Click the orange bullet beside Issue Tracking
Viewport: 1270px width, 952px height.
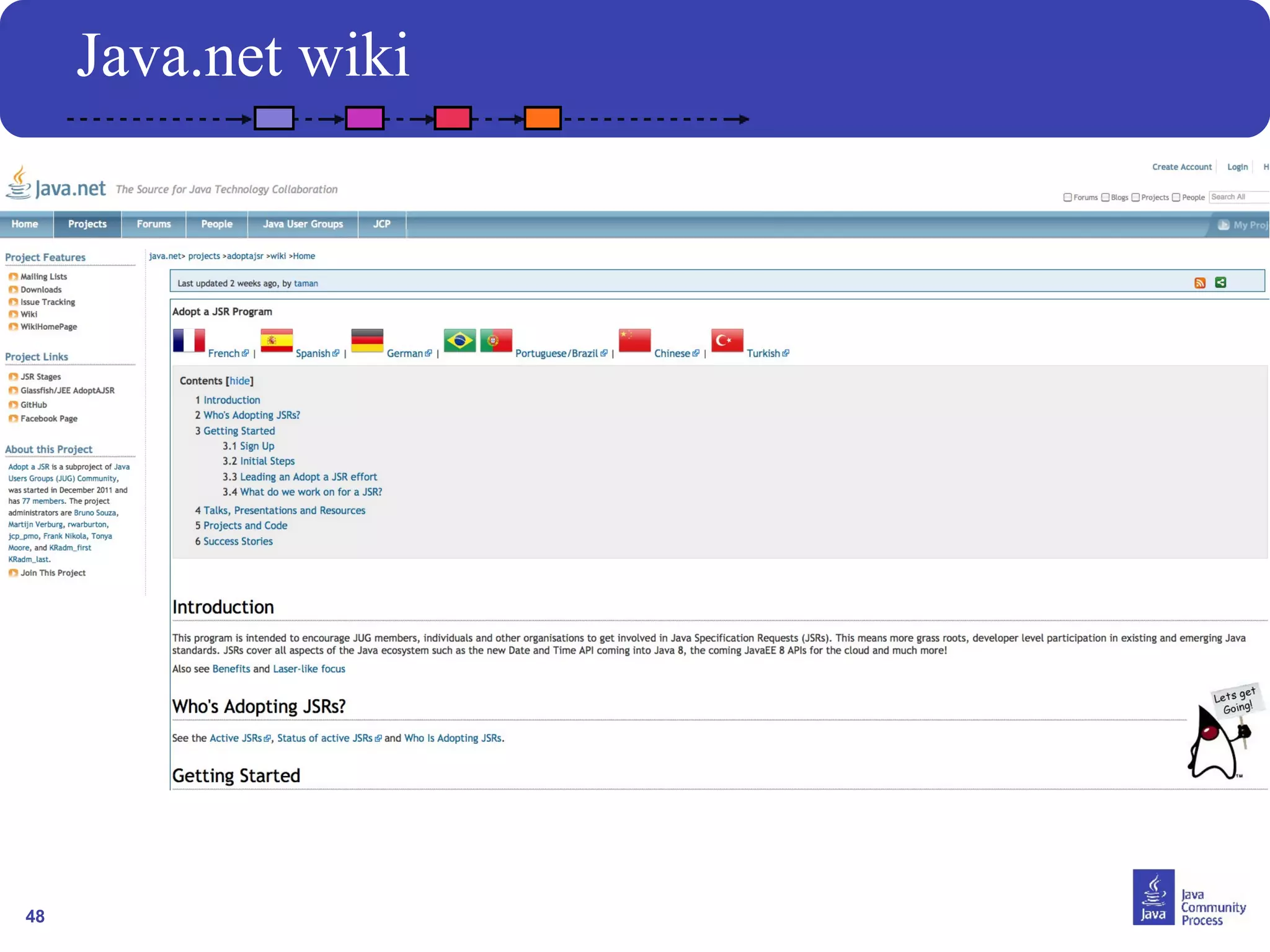pyautogui.click(x=13, y=302)
